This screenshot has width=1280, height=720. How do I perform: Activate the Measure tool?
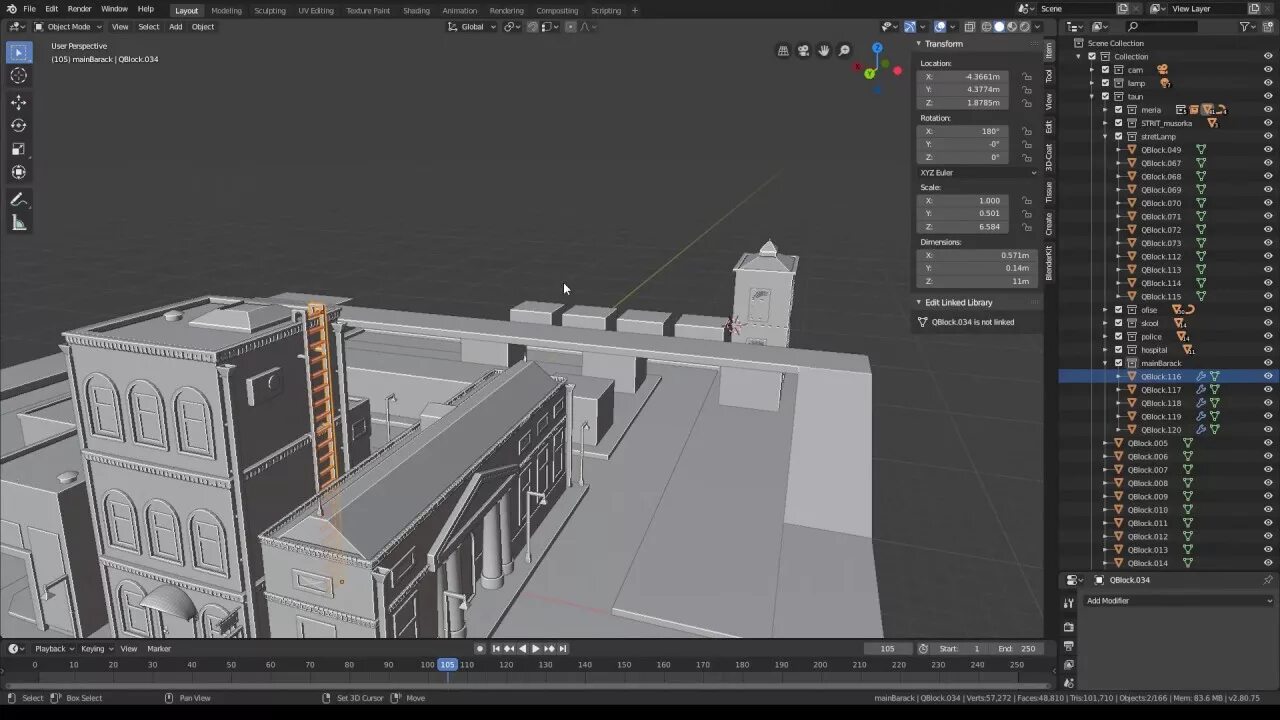tap(18, 222)
